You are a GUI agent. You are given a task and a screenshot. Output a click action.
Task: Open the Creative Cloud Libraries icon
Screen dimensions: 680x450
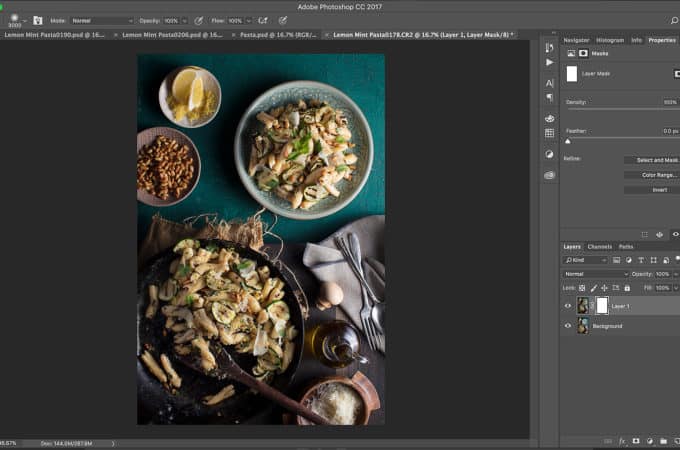(549, 175)
